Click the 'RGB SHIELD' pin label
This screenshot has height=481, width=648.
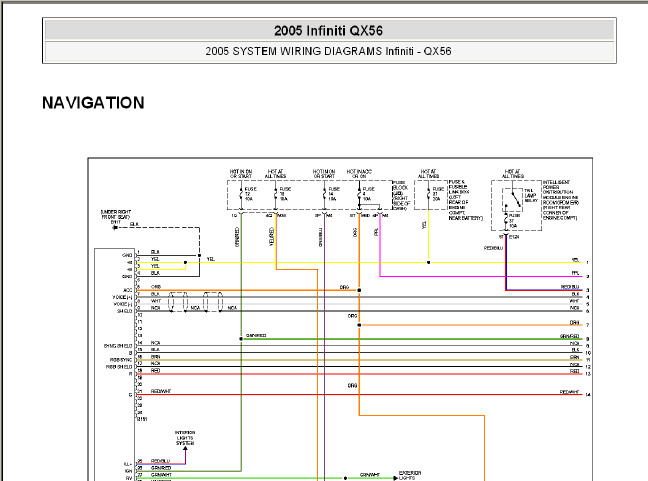119,367
